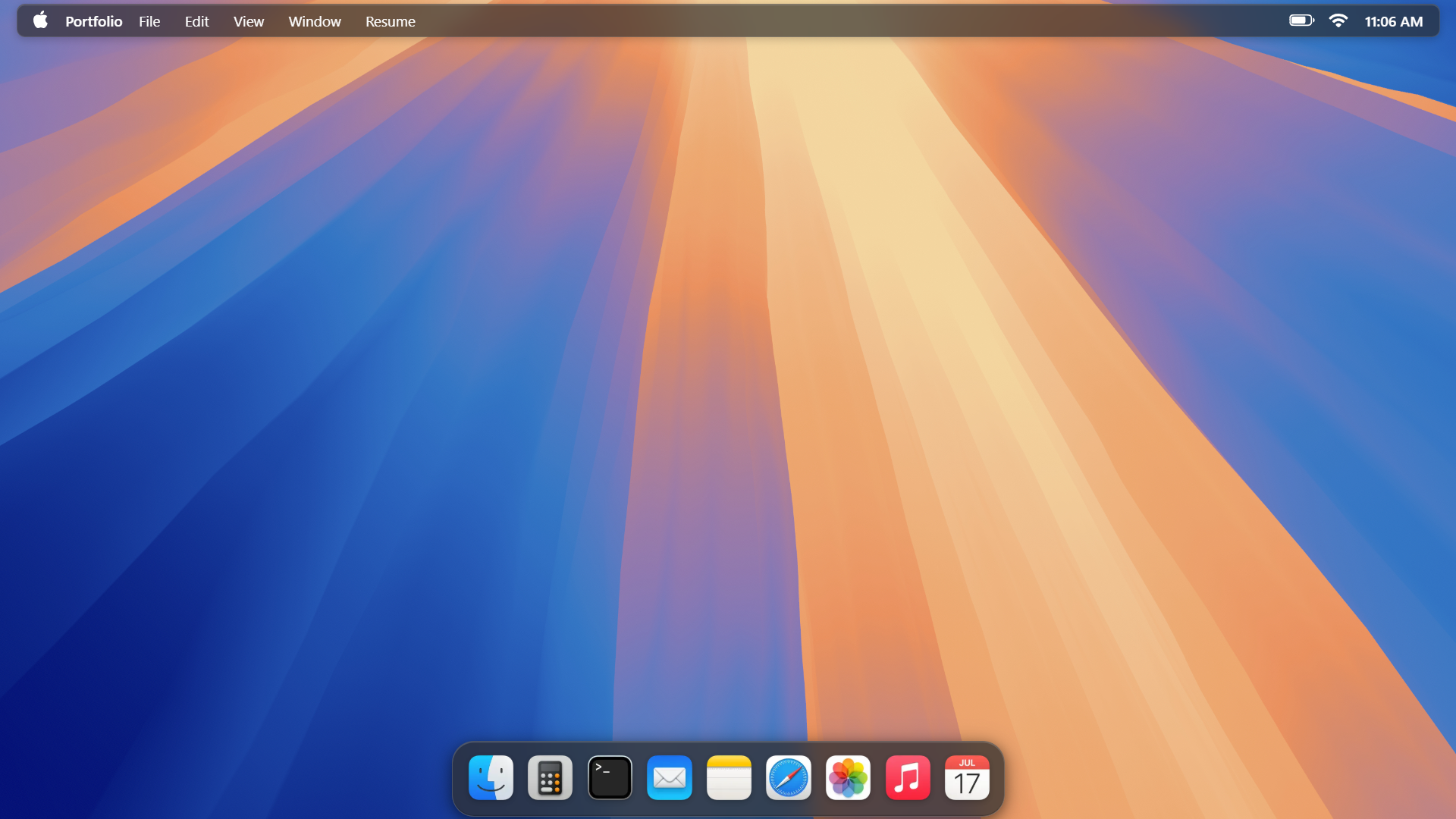
Task: Open Calendar showing July 17
Action: pyautogui.click(x=966, y=777)
